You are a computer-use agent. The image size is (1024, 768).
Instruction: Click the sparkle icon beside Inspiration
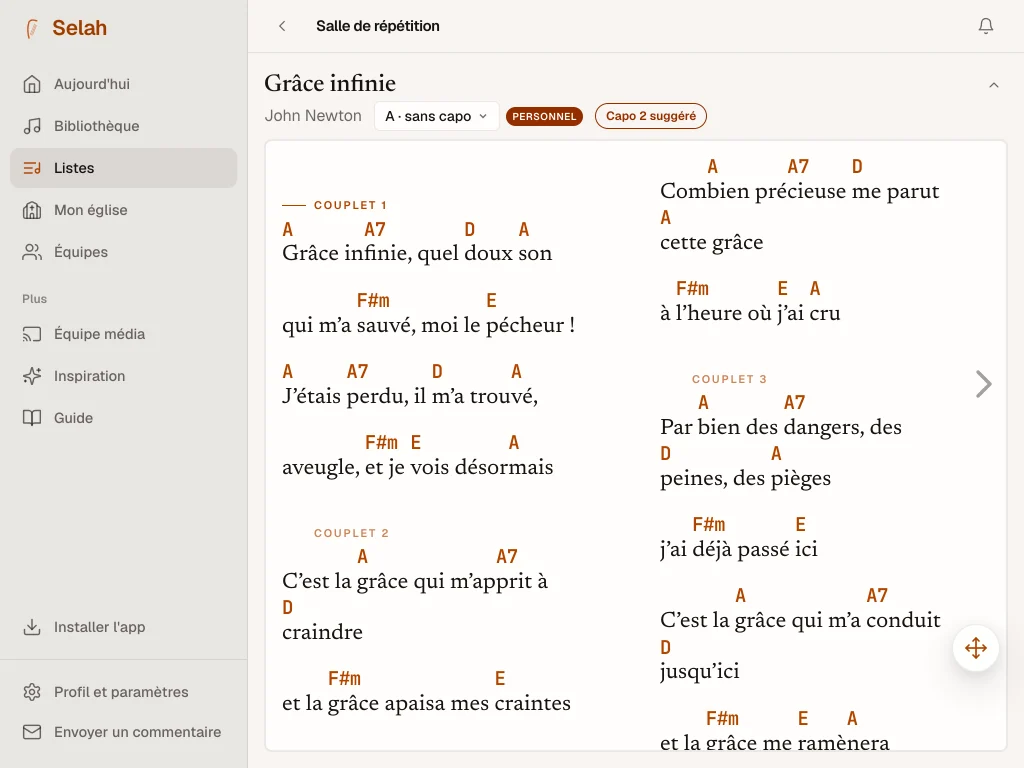pos(32,376)
